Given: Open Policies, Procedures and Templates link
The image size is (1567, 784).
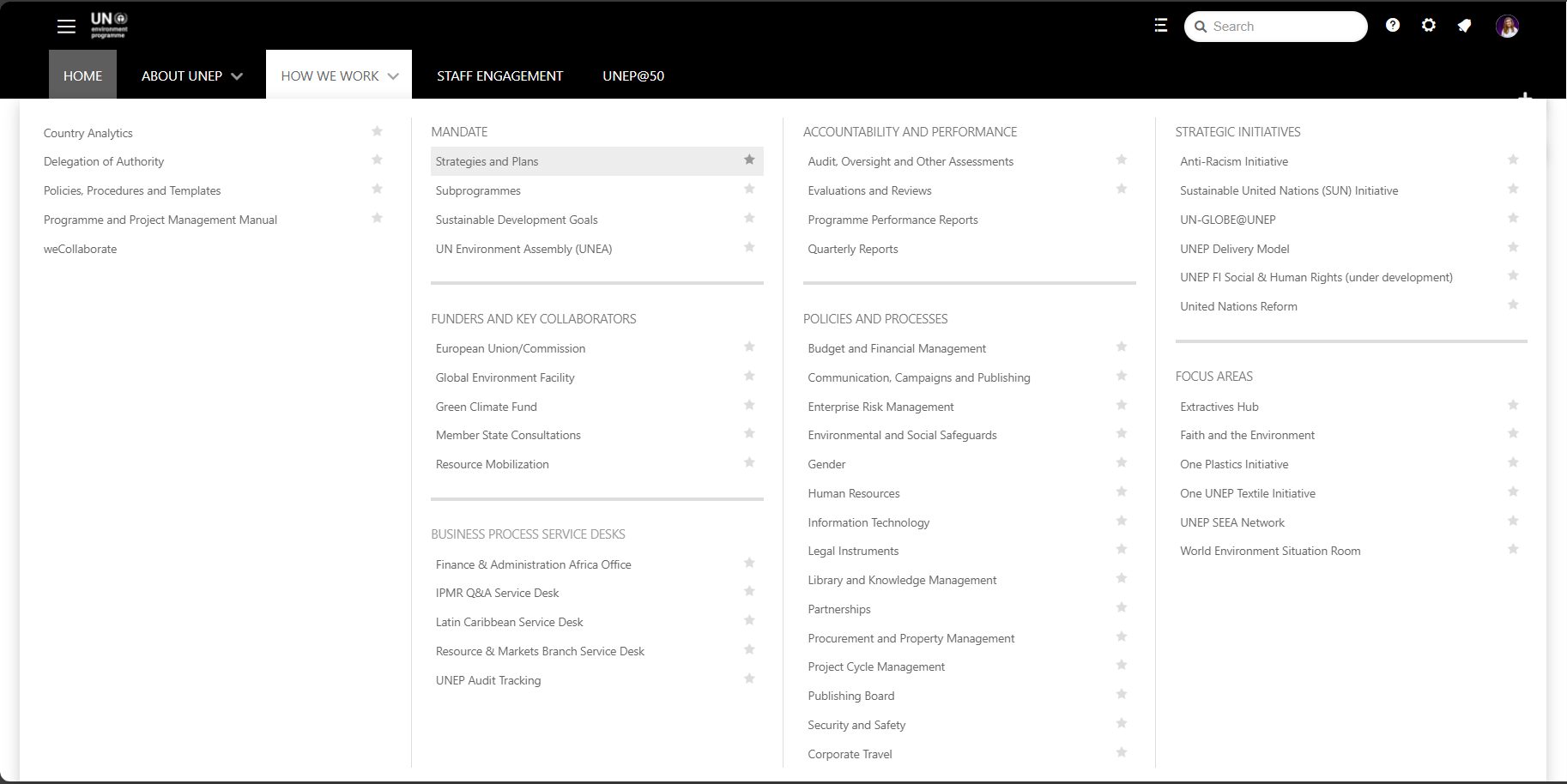Looking at the screenshot, I should click(132, 190).
